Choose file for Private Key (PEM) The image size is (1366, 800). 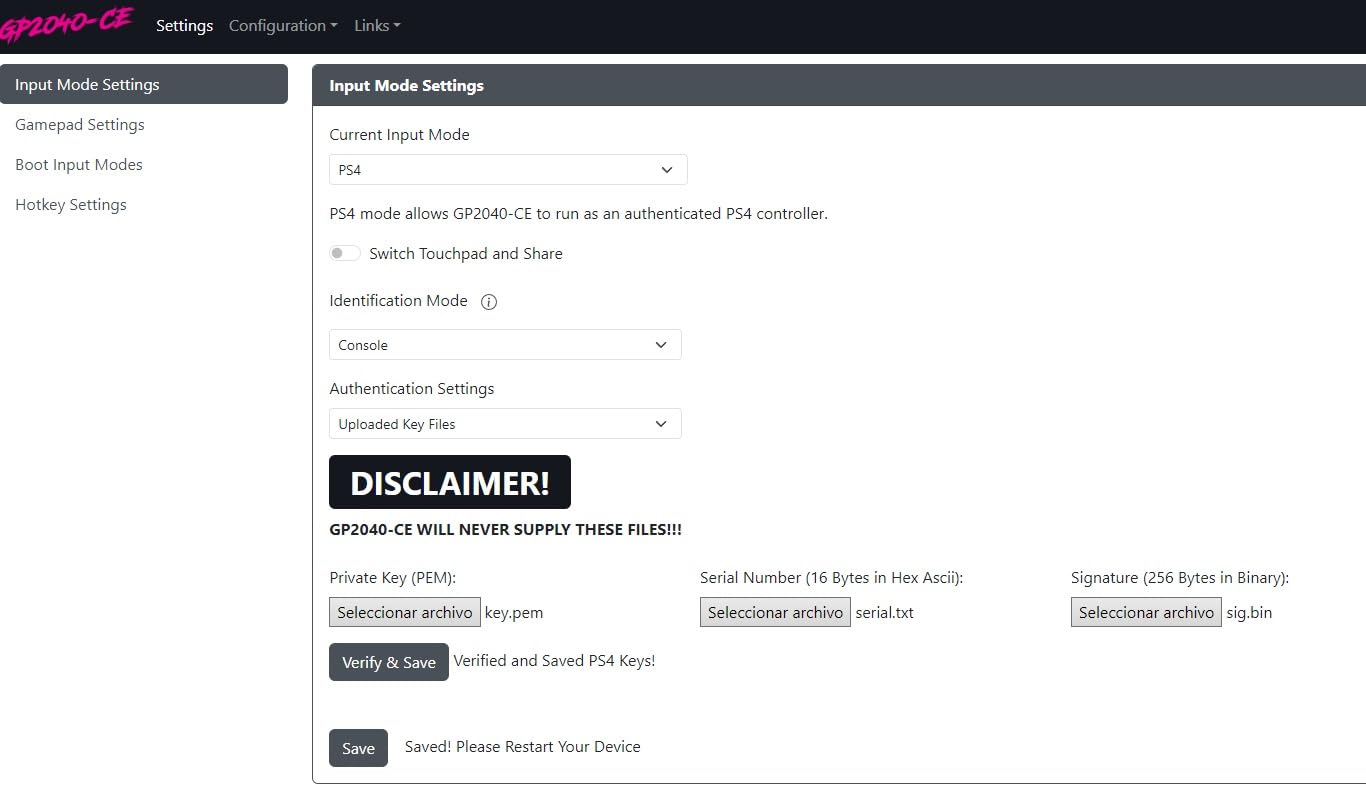pos(405,612)
